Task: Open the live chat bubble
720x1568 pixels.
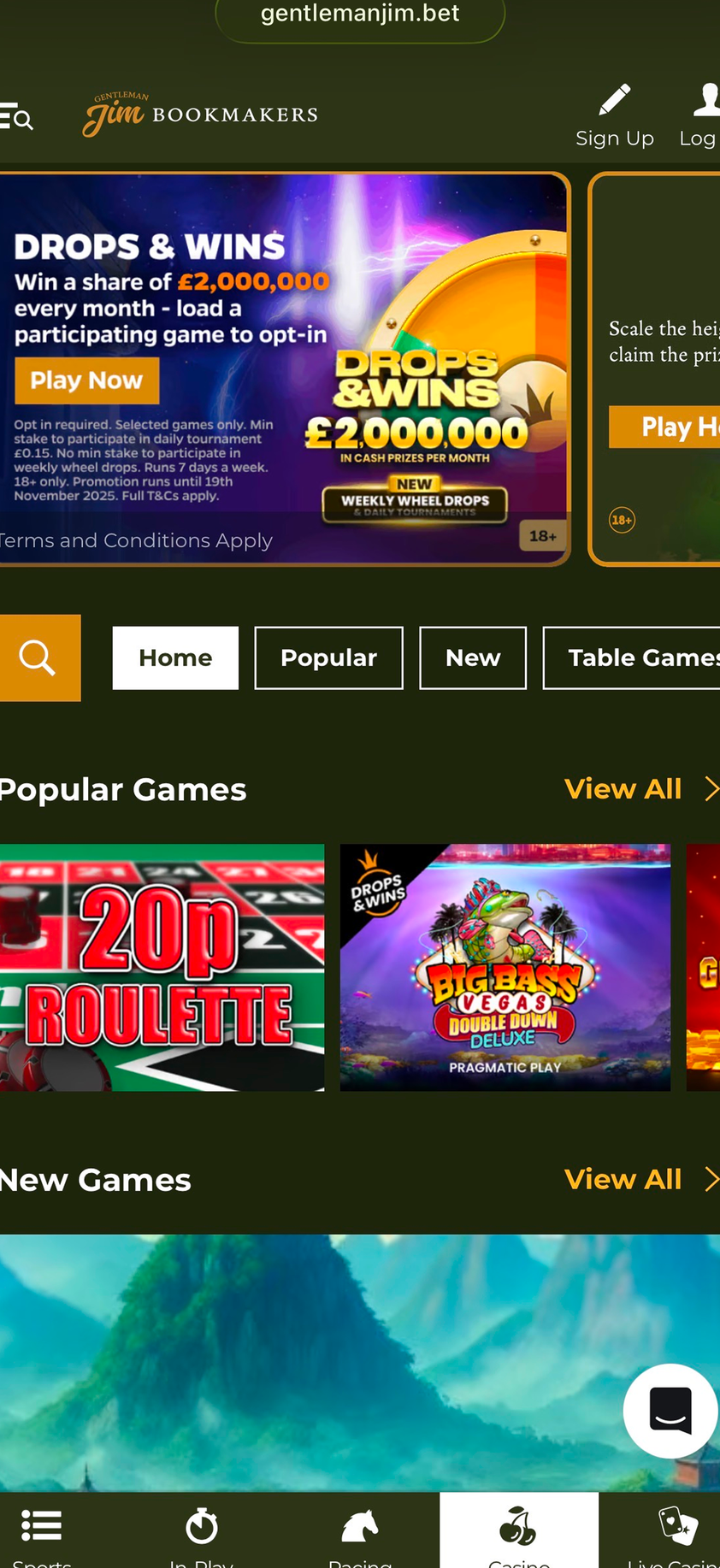Action: pos(670,1410)
